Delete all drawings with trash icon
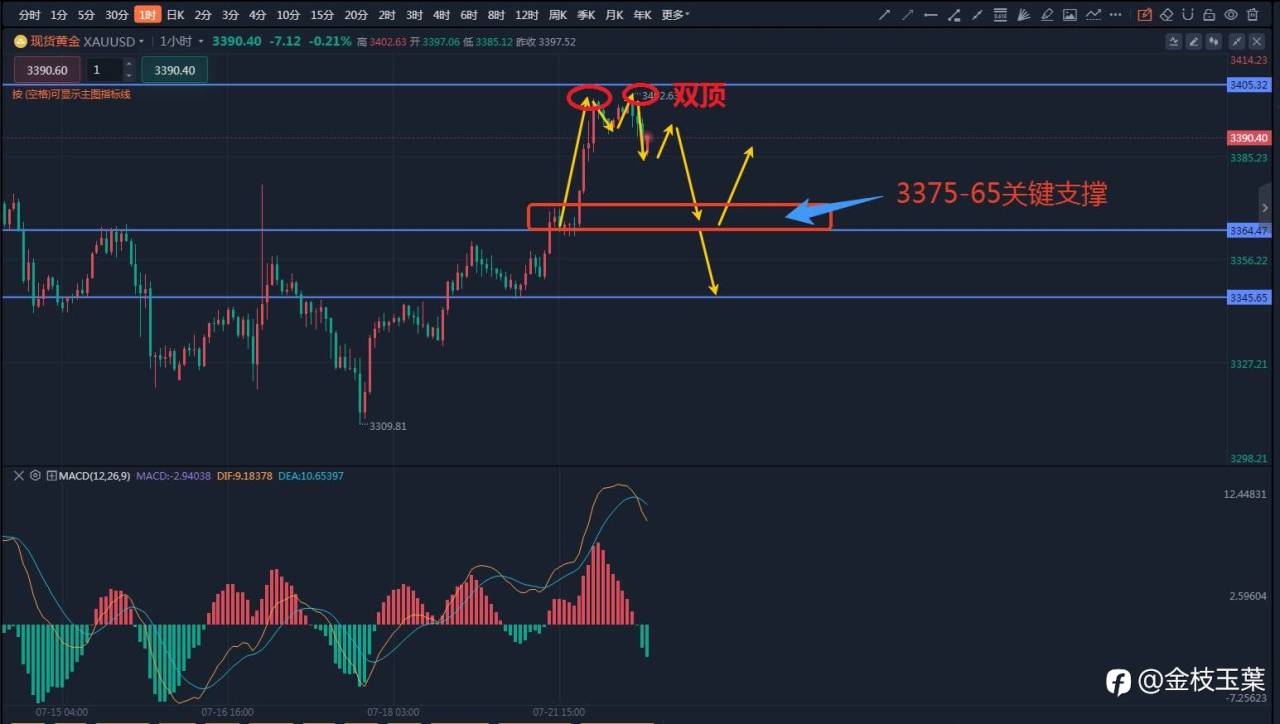This screenshot has width=1280, height=724. (x=1253, y=15)
